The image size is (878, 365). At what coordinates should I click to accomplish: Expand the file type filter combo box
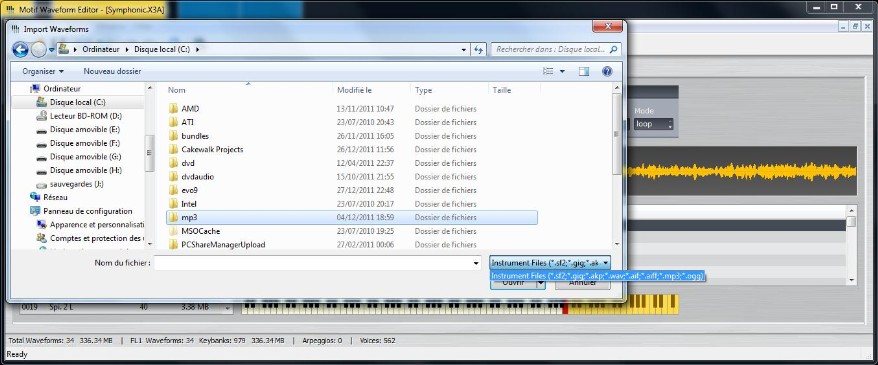(x=550, y=263)
